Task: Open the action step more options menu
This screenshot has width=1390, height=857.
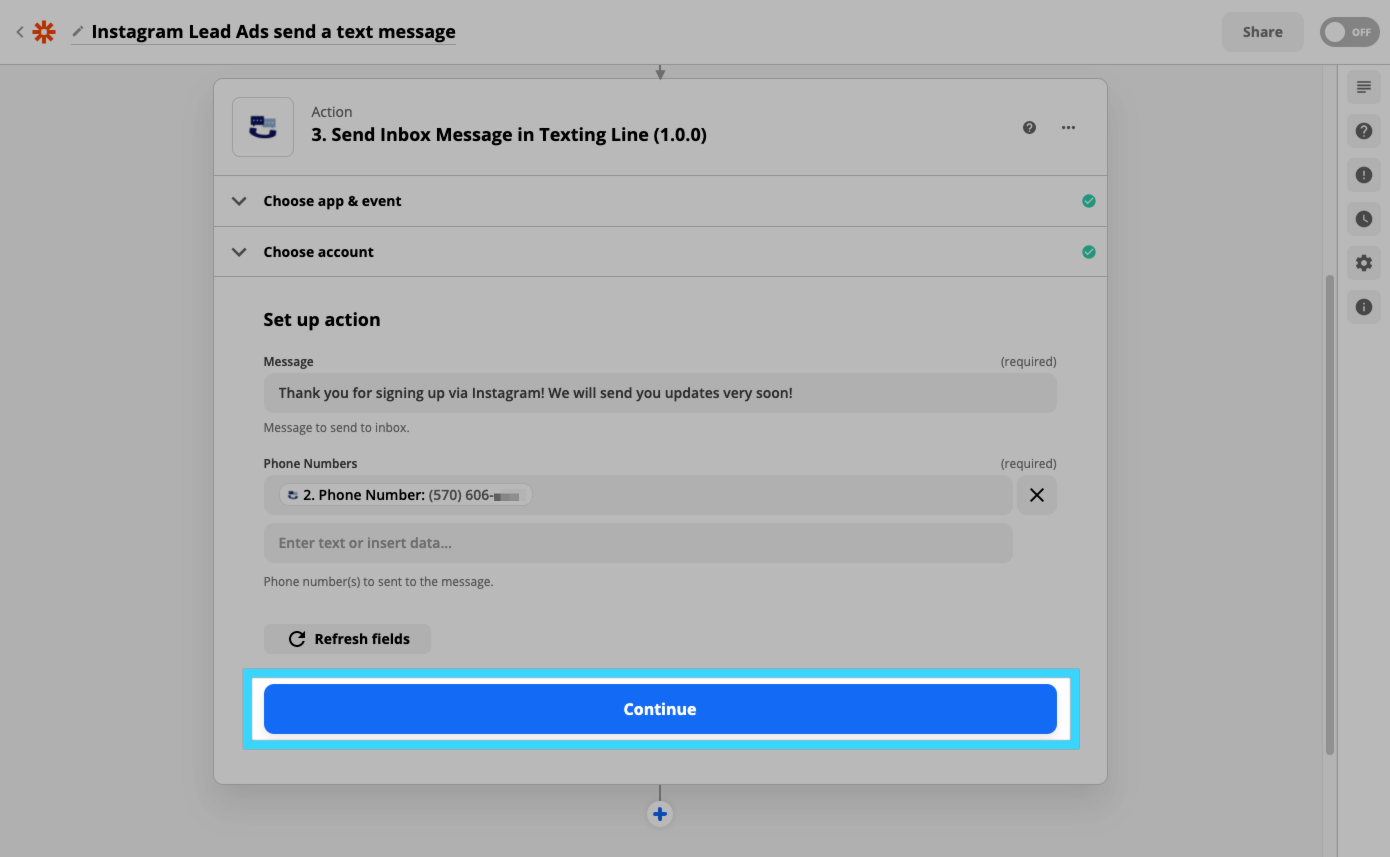Action: (x=1069, y=128)
